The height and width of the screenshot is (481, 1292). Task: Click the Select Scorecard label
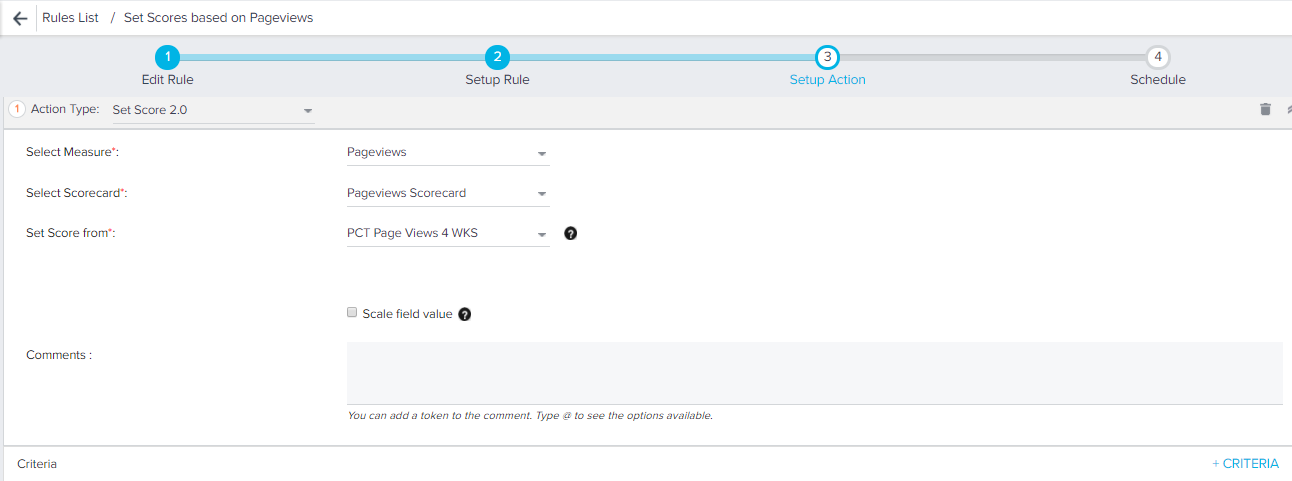(76, 193)
